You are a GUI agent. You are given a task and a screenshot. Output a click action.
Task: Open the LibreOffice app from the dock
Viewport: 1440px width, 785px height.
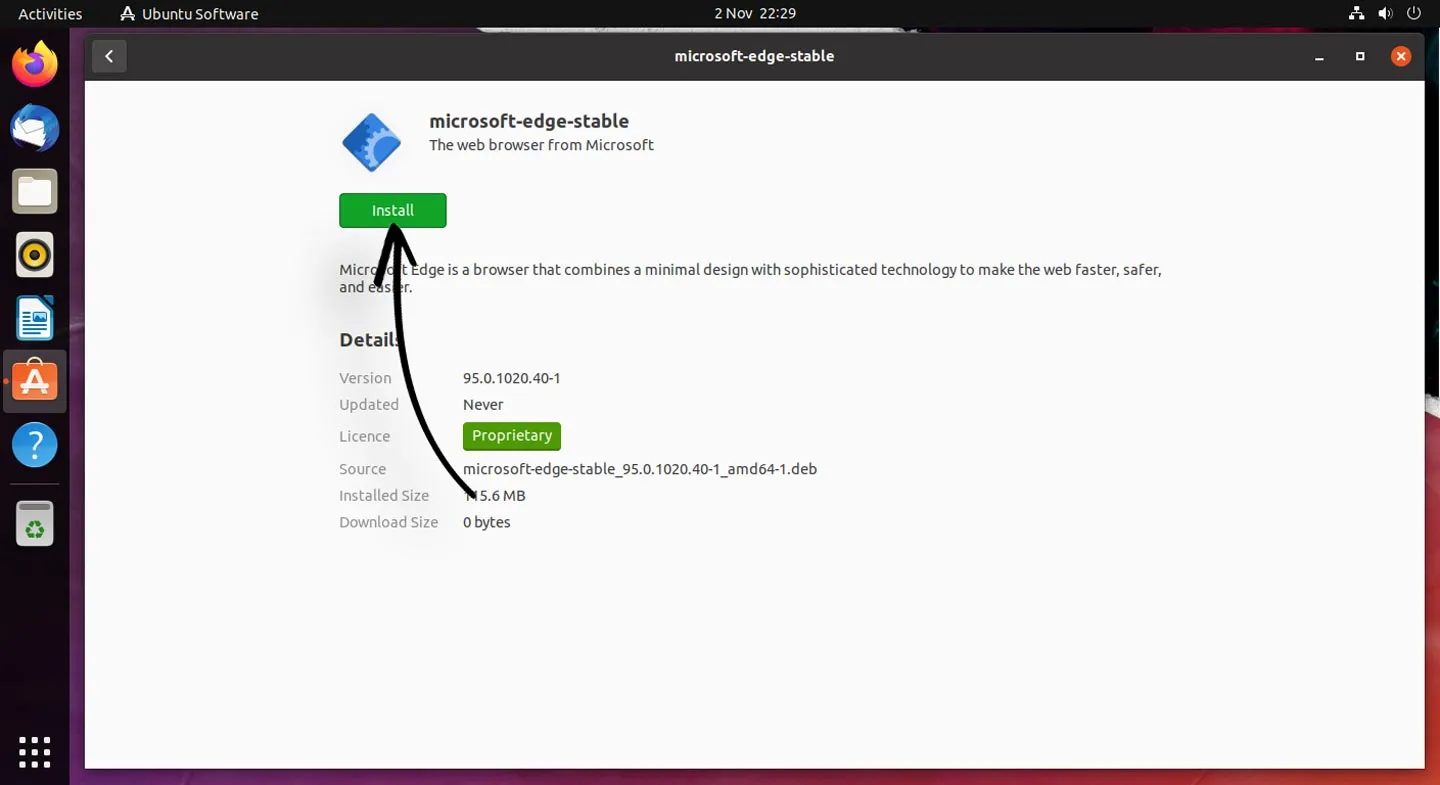coord(34,318)
